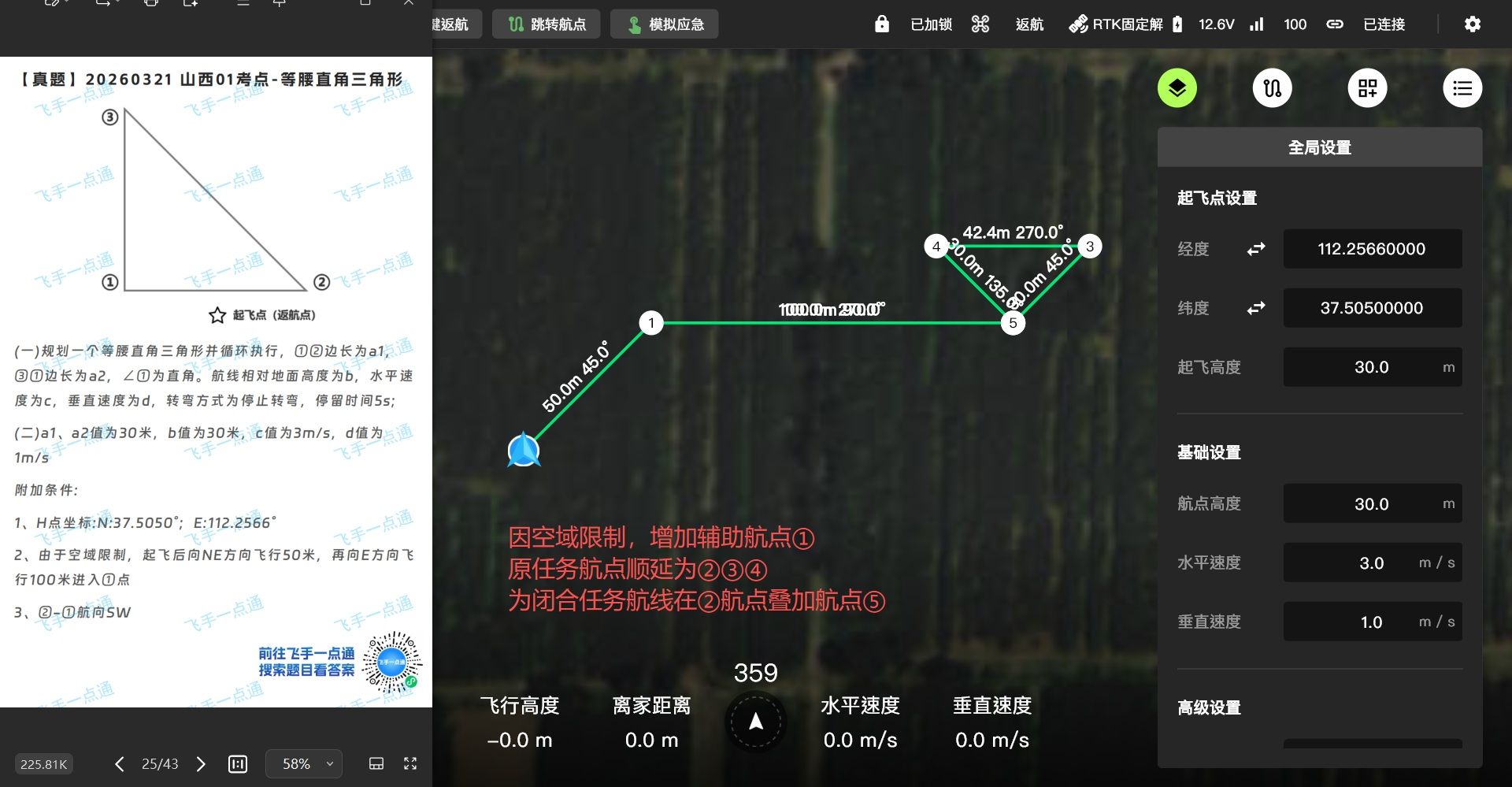The image size is (1512, 787).
Task: Click the drone propeller status icon
Action: 980,24
